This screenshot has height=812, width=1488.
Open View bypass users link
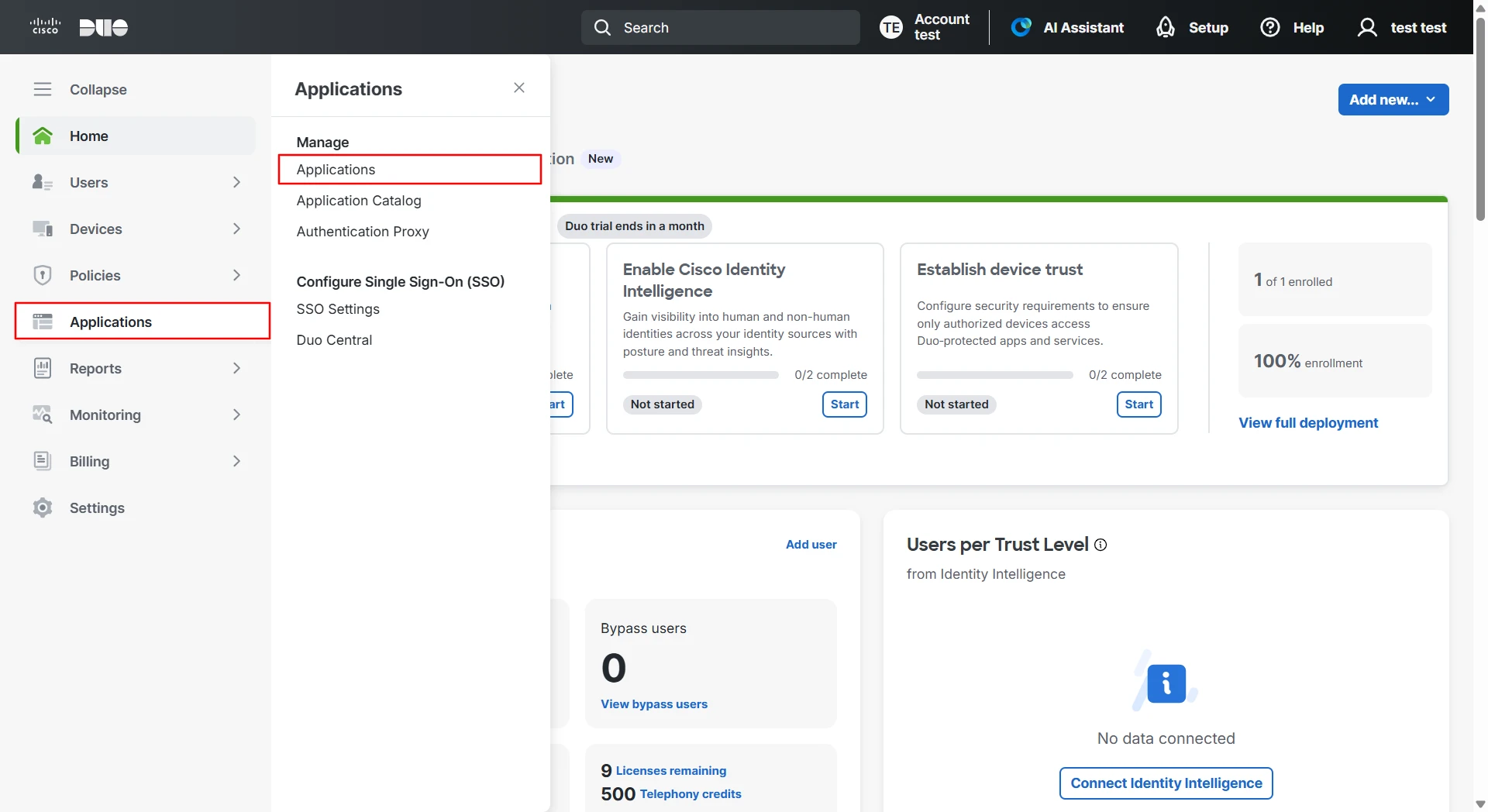coord(654,704)
